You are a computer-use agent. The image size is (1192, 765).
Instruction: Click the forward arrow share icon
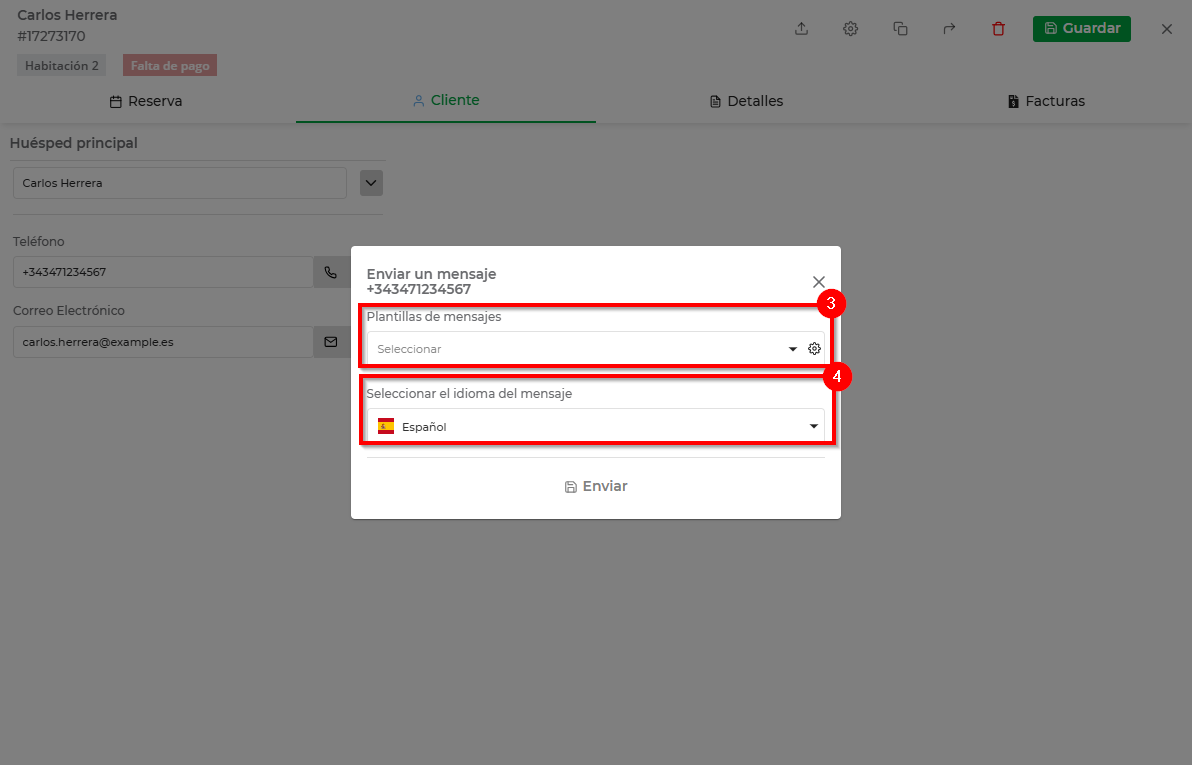949,29
